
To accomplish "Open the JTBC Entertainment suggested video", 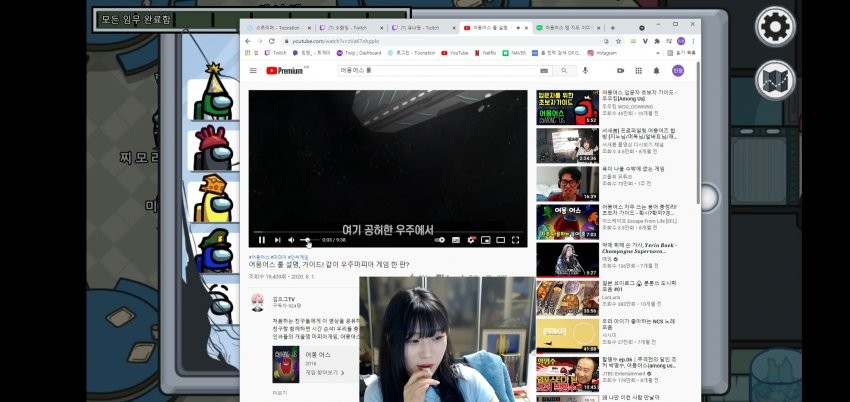I will point(568,374).
